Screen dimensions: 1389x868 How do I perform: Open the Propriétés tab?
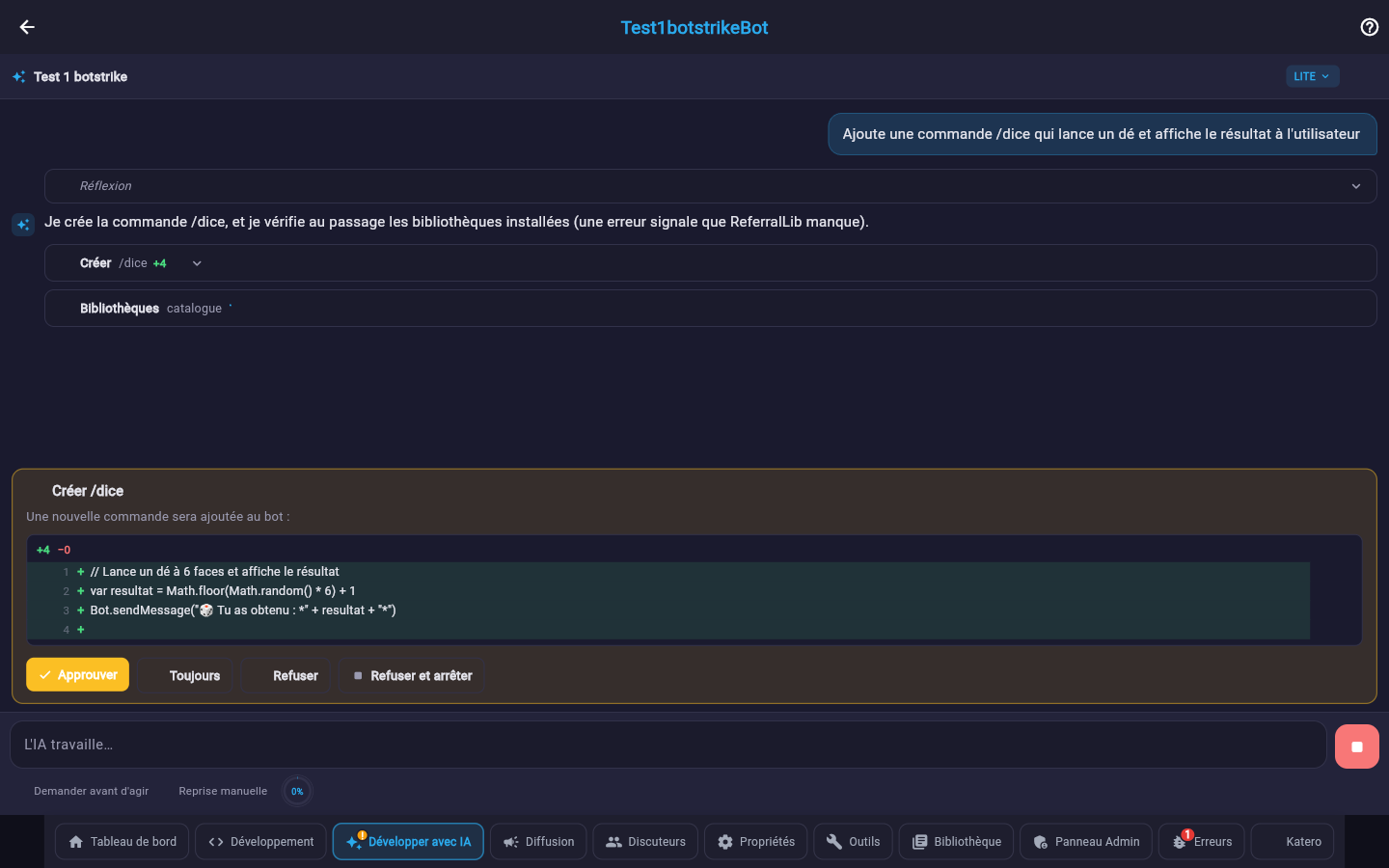tap(755, 842)
